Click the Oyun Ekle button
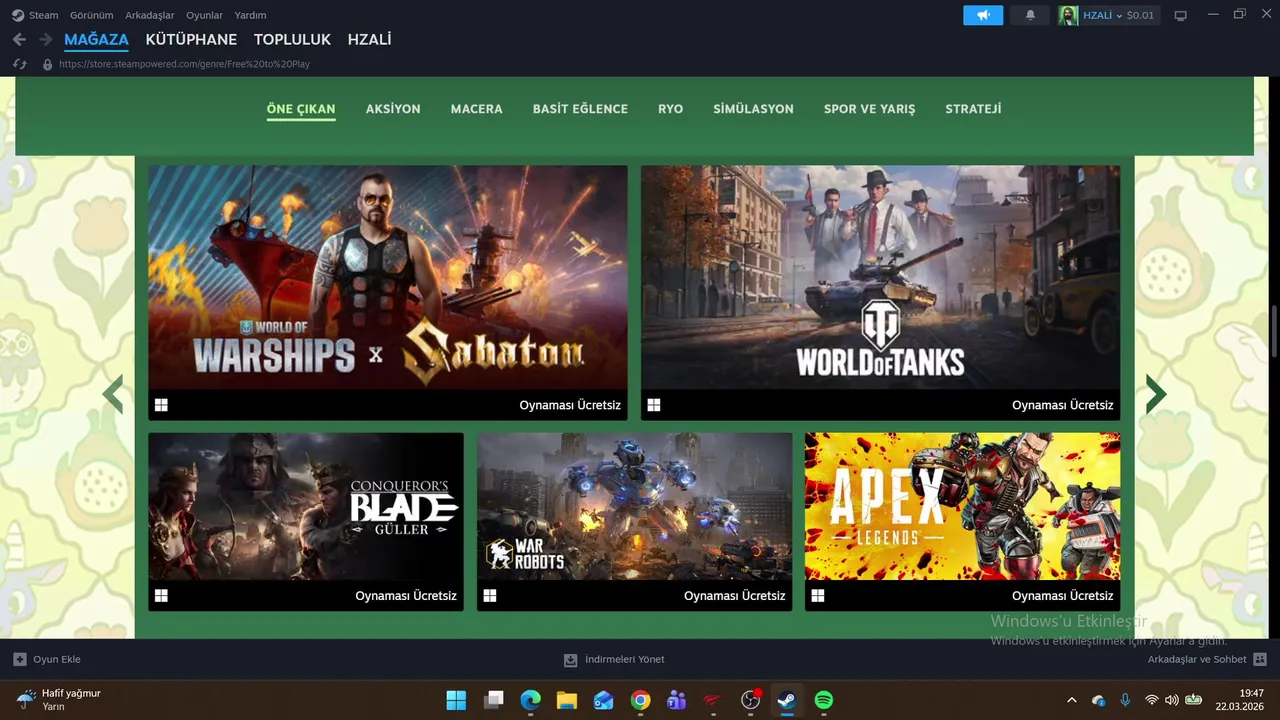The image size is (1280, 720). coord(47,660)
